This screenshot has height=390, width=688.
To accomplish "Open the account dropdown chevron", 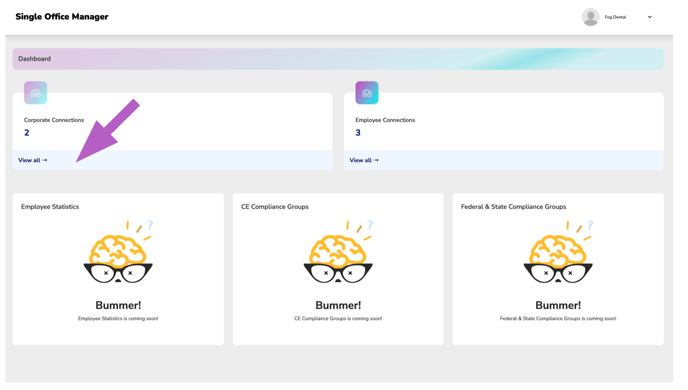I will coord(650,17).
